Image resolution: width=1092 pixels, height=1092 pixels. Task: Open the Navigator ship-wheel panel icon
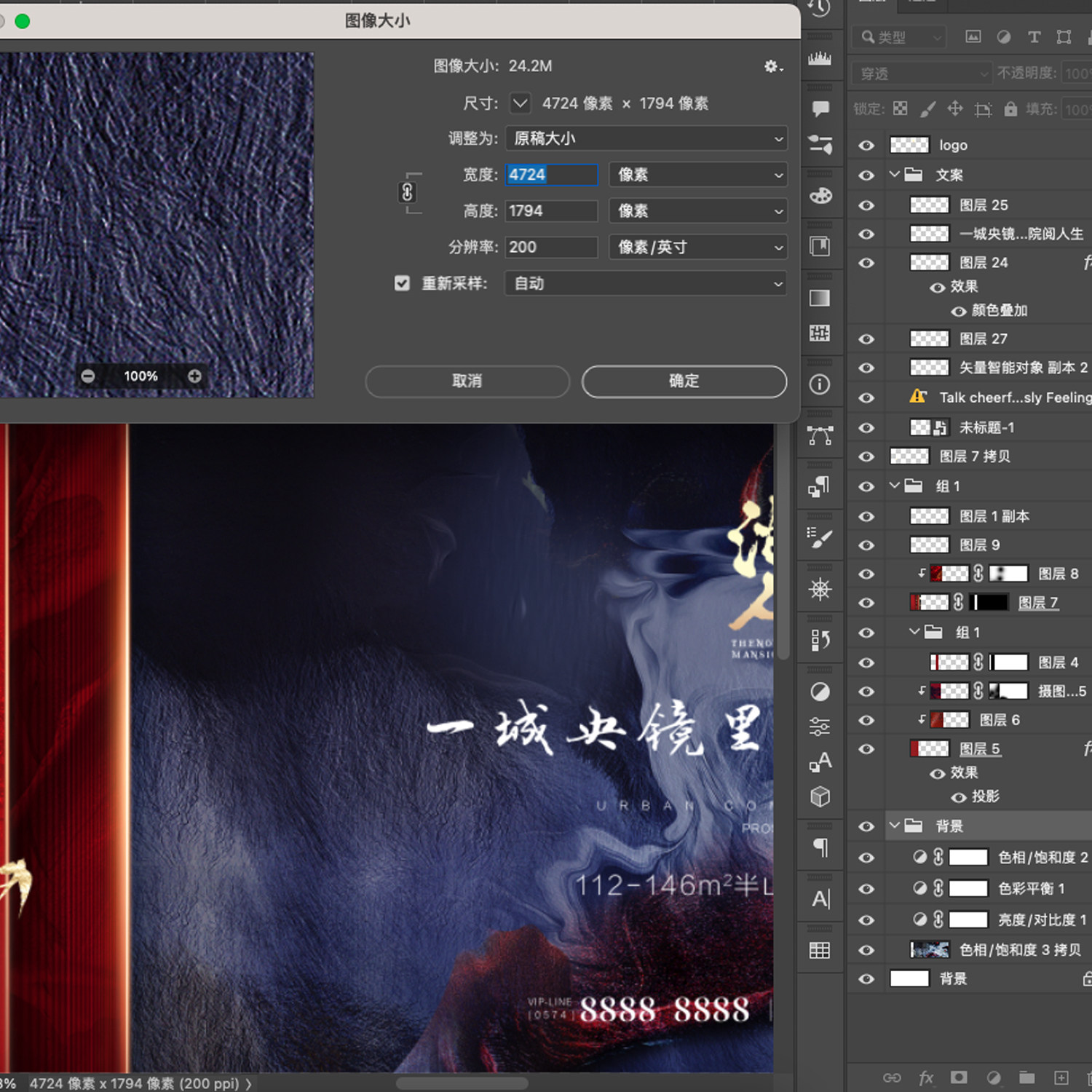[x=820, y=589]
